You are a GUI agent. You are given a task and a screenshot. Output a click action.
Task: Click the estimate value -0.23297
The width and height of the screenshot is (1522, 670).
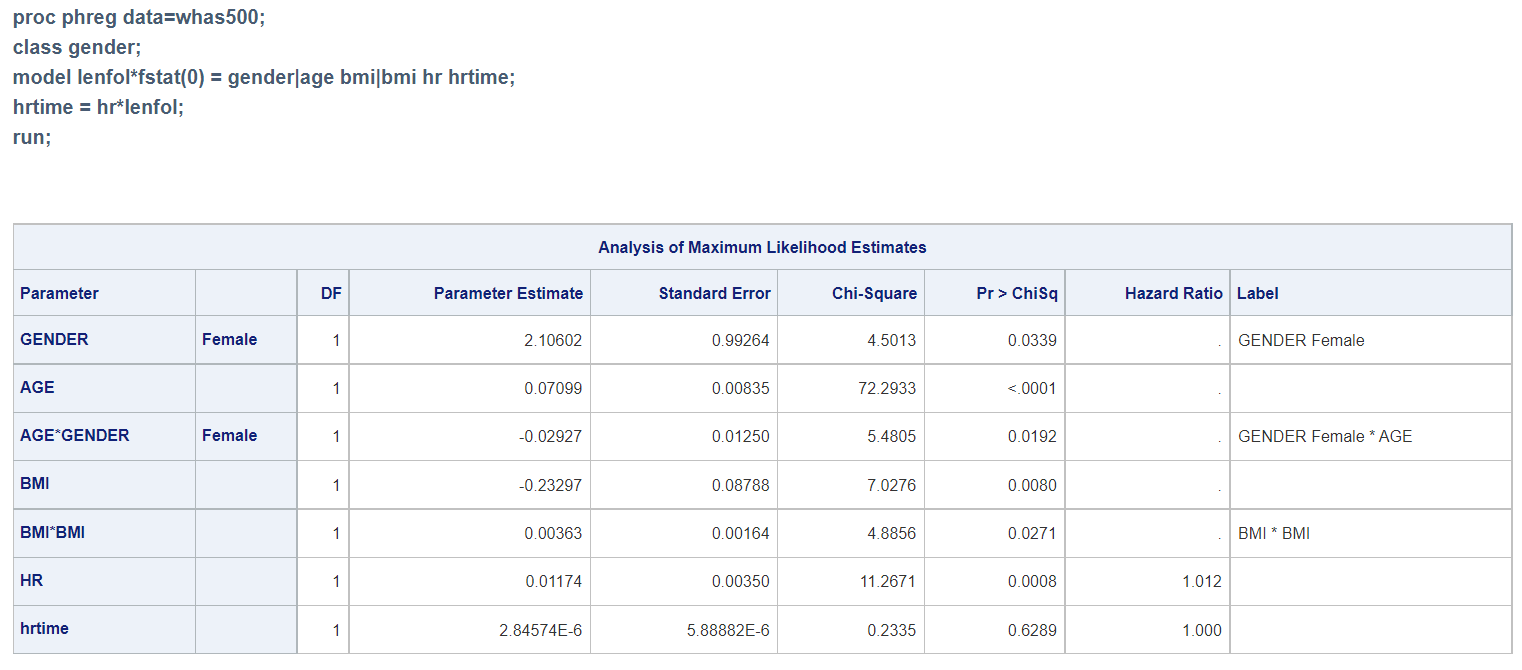[x=550, y=485]
